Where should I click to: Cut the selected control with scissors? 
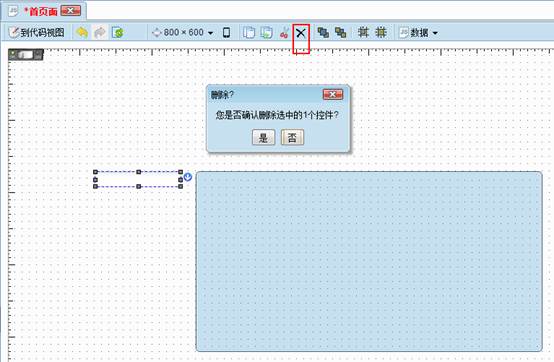point(284,32)
